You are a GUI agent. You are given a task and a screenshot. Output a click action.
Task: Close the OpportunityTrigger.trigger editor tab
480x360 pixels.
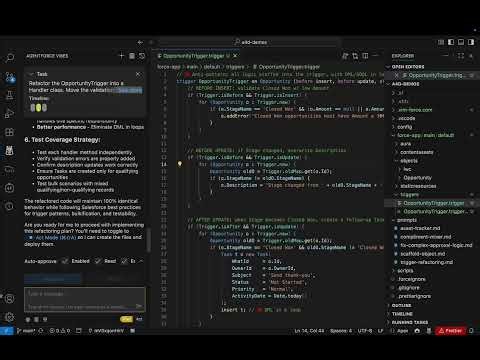(x=235, y=56)
